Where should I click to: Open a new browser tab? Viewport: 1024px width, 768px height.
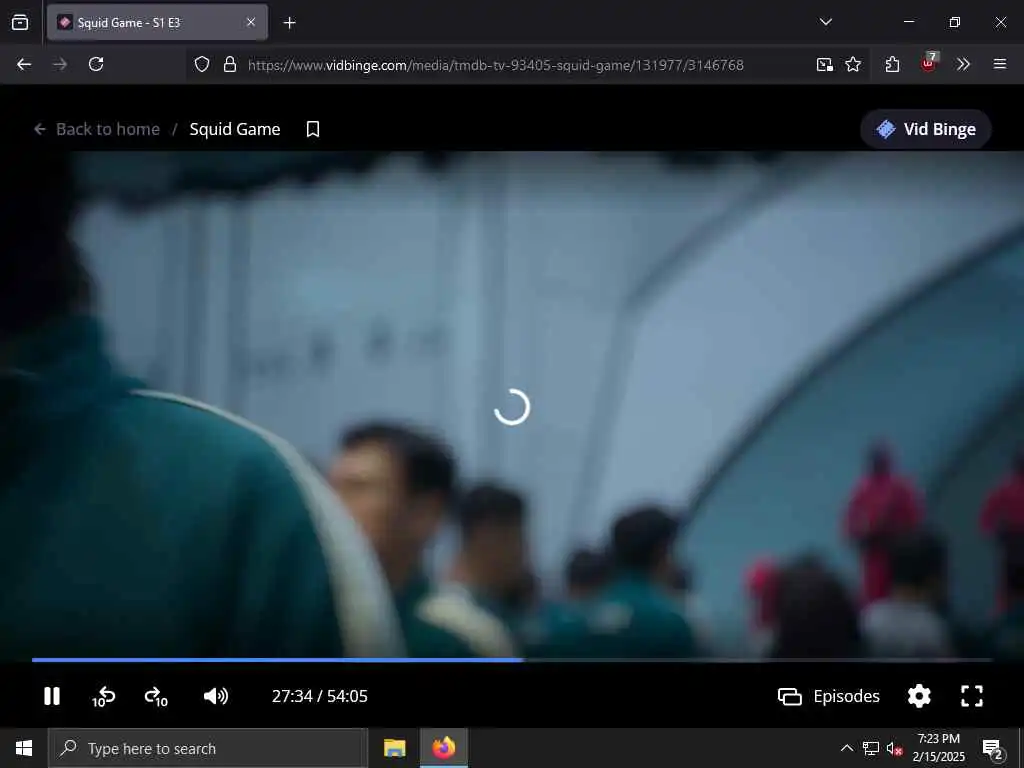289,23
